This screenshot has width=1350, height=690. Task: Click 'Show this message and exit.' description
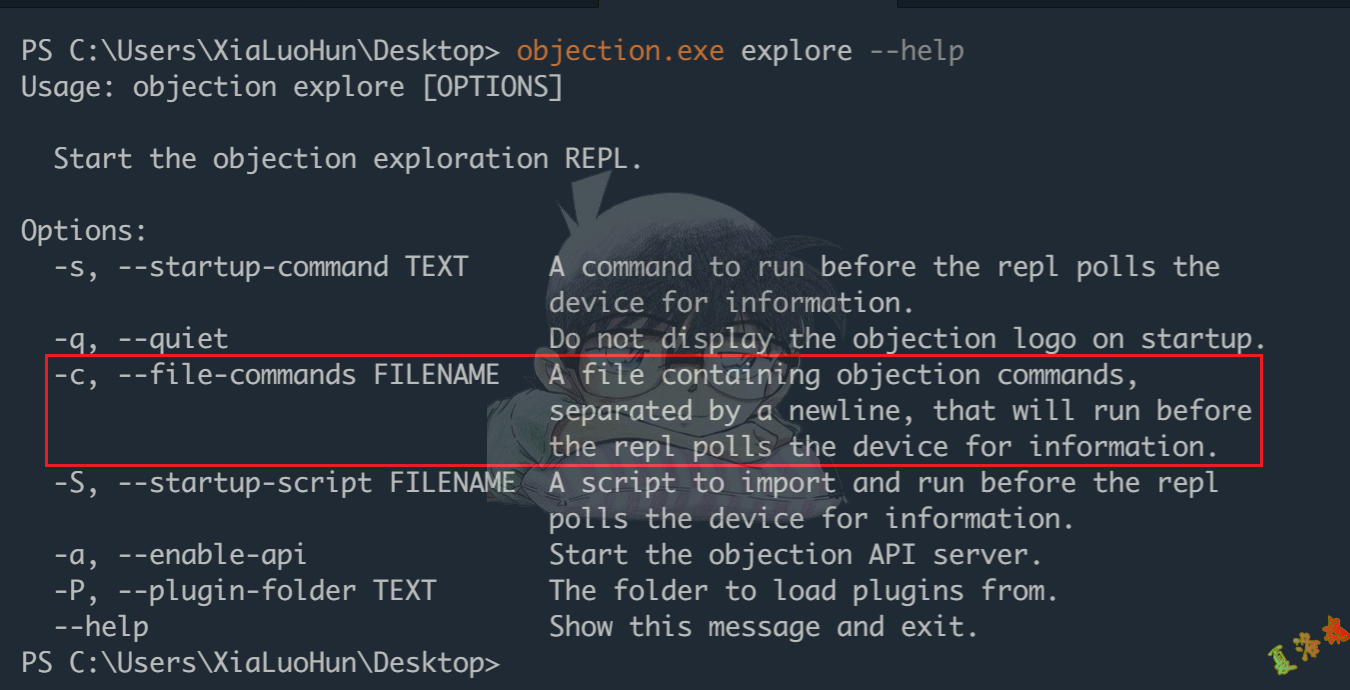(x=763, y=627)
